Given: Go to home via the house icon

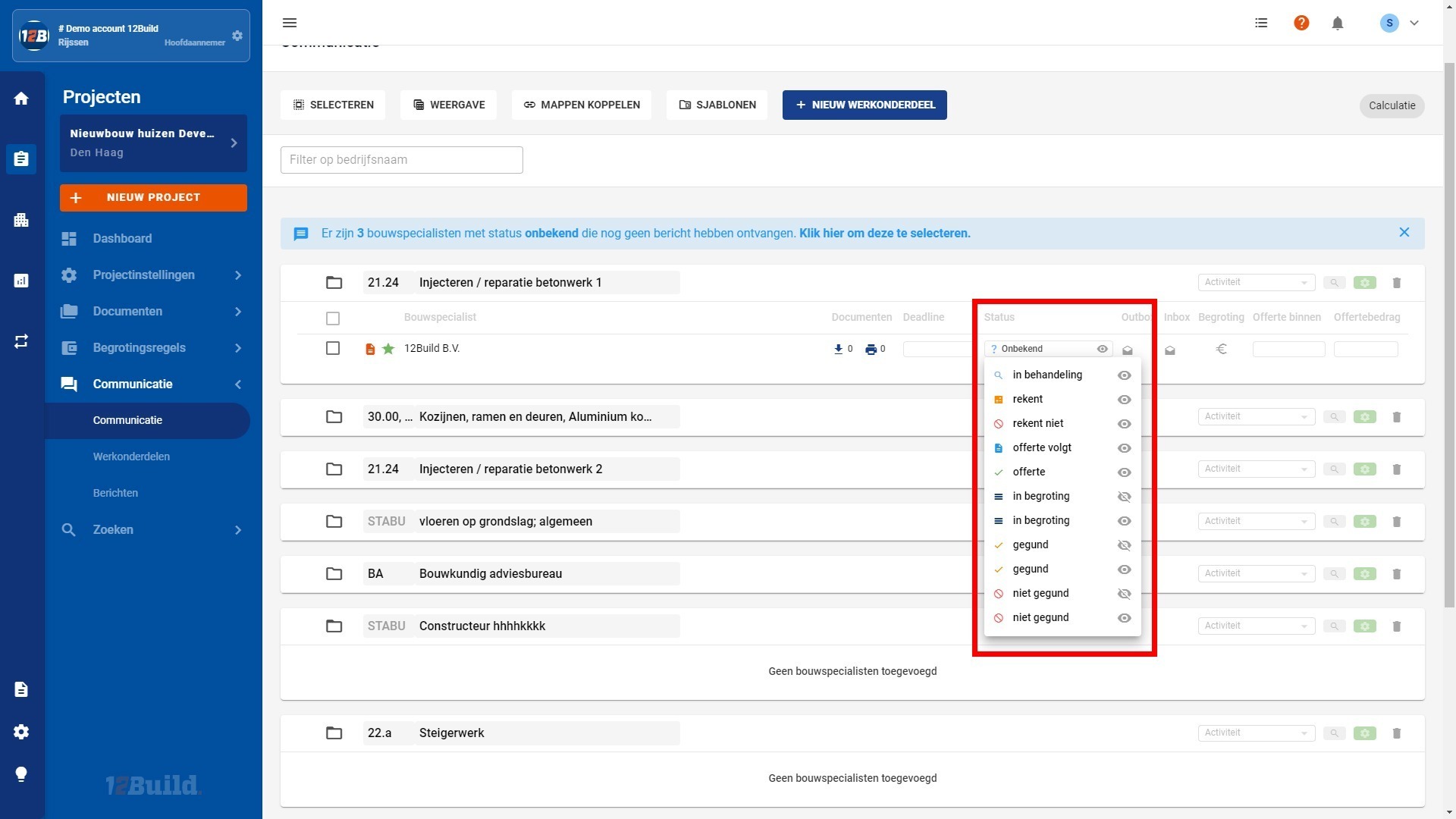Looking at the screenshot, I should pos(21,99).
